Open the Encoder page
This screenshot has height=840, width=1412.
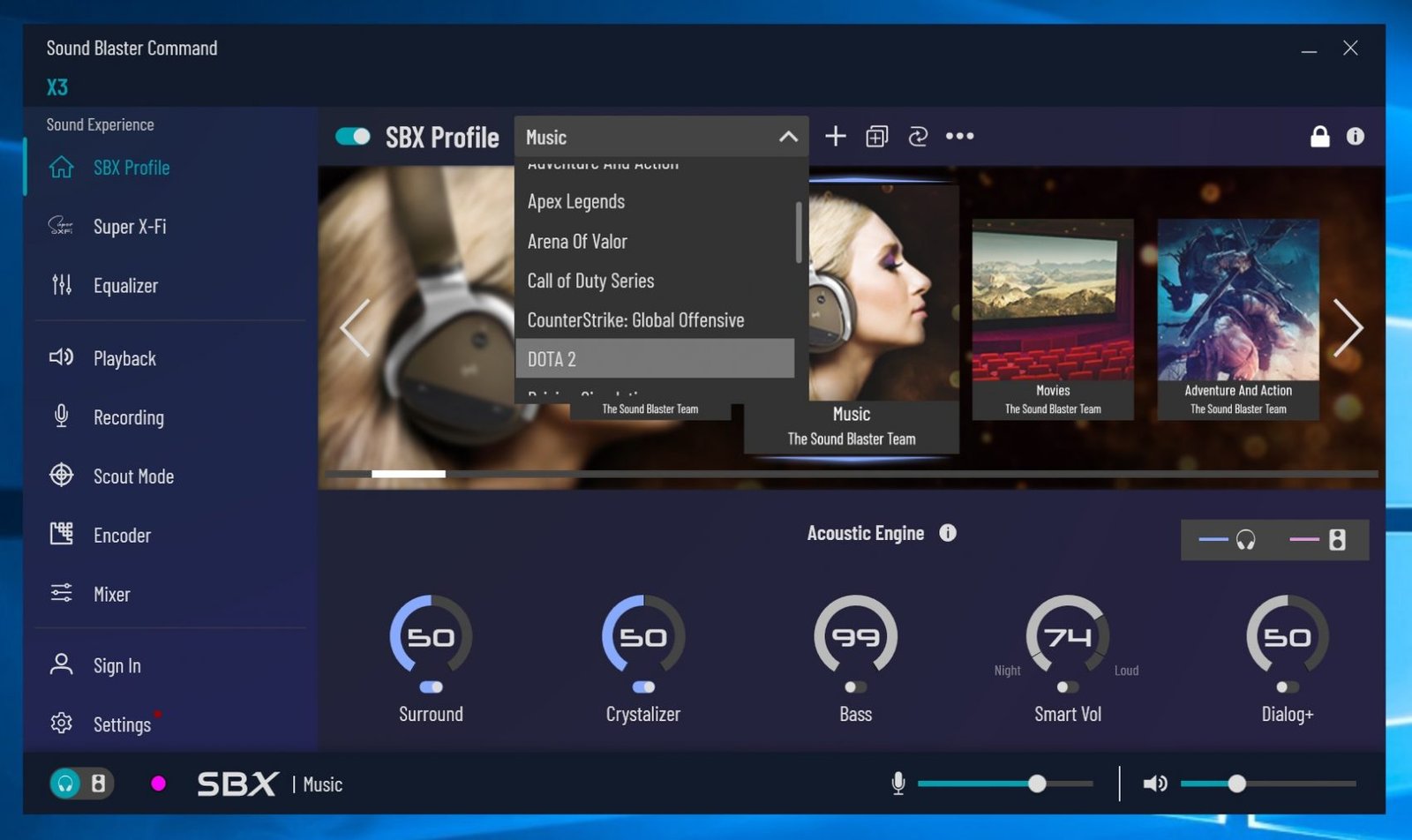coord(122,536)
